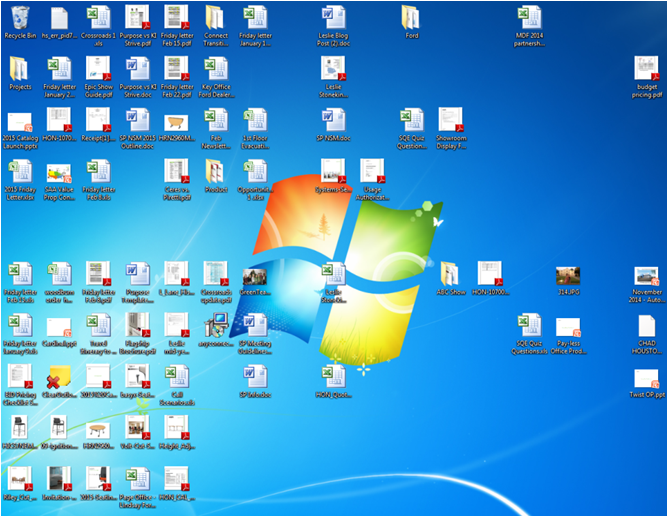
Task: Open the Projects folder
Action: tap(19, 70)
